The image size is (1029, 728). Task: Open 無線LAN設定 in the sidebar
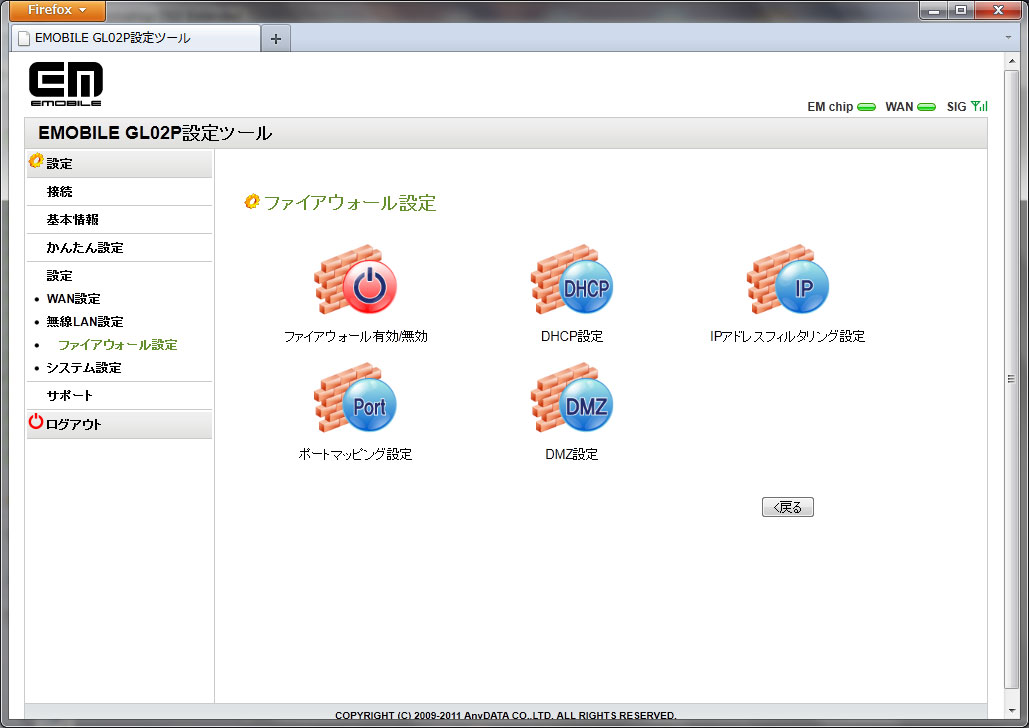coord(85,322)
